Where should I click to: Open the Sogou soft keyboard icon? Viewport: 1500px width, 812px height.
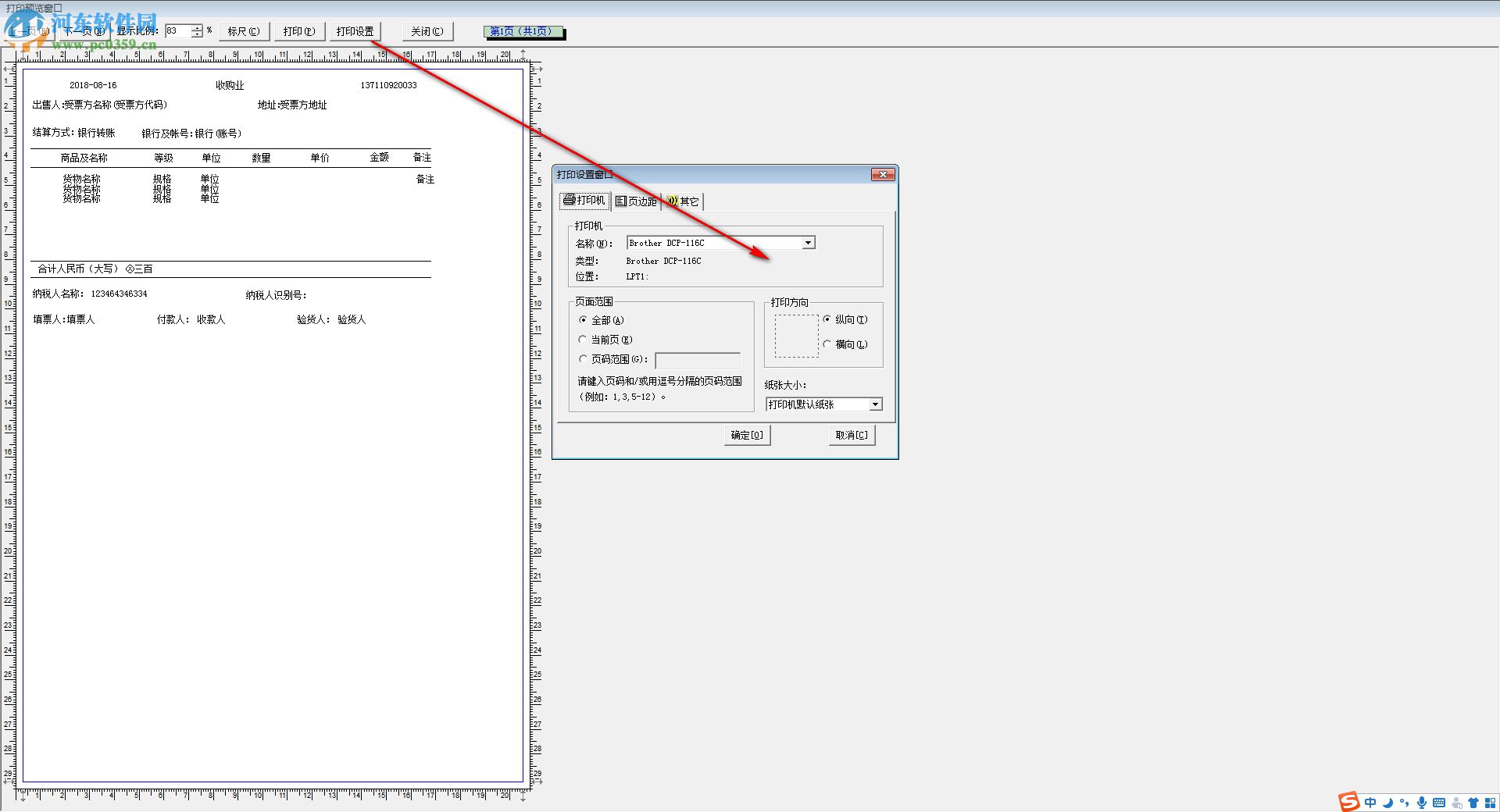pyautogui.click(x=1439, y=803)
